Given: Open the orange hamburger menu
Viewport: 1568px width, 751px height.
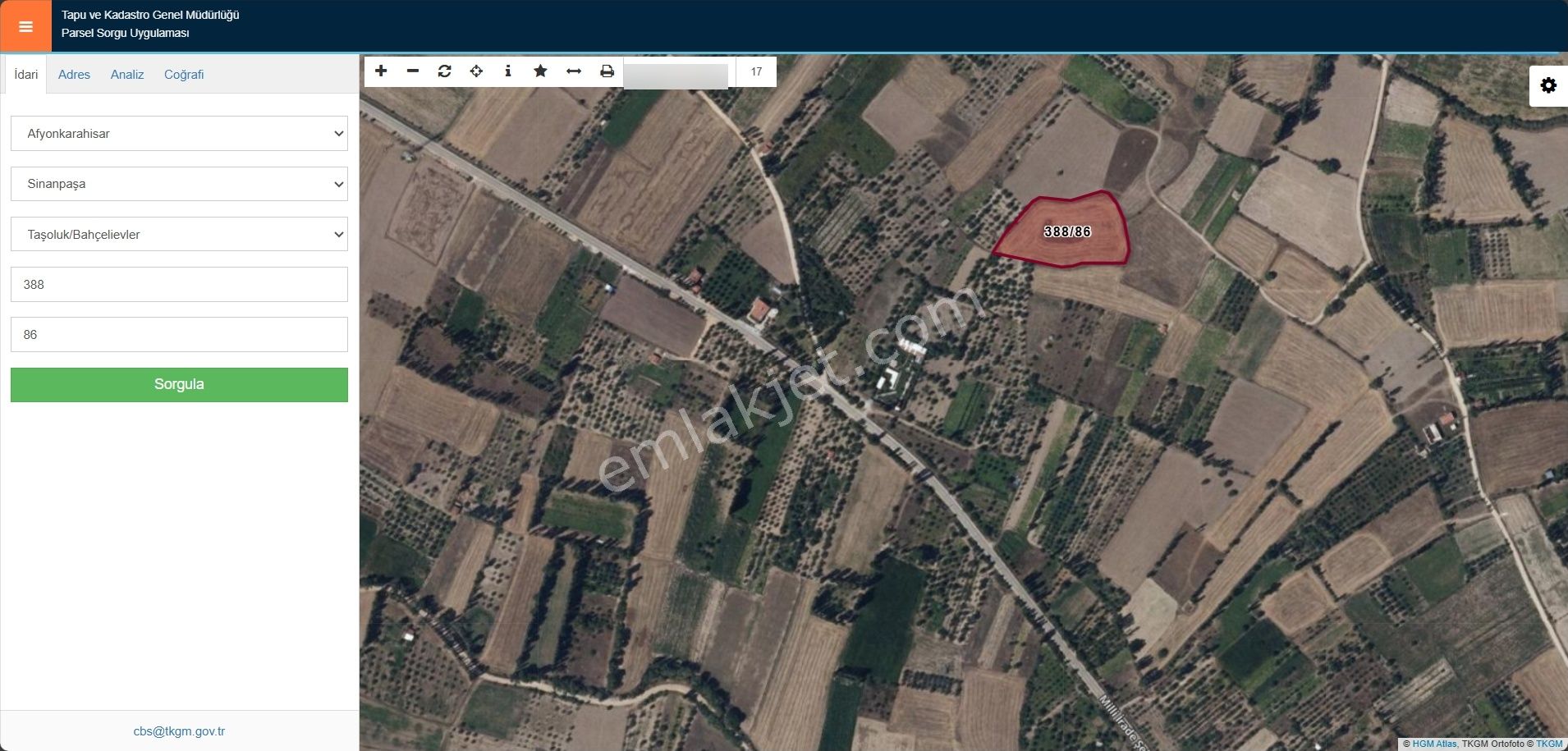Looking at the screenshot, I should pos(25,25).
